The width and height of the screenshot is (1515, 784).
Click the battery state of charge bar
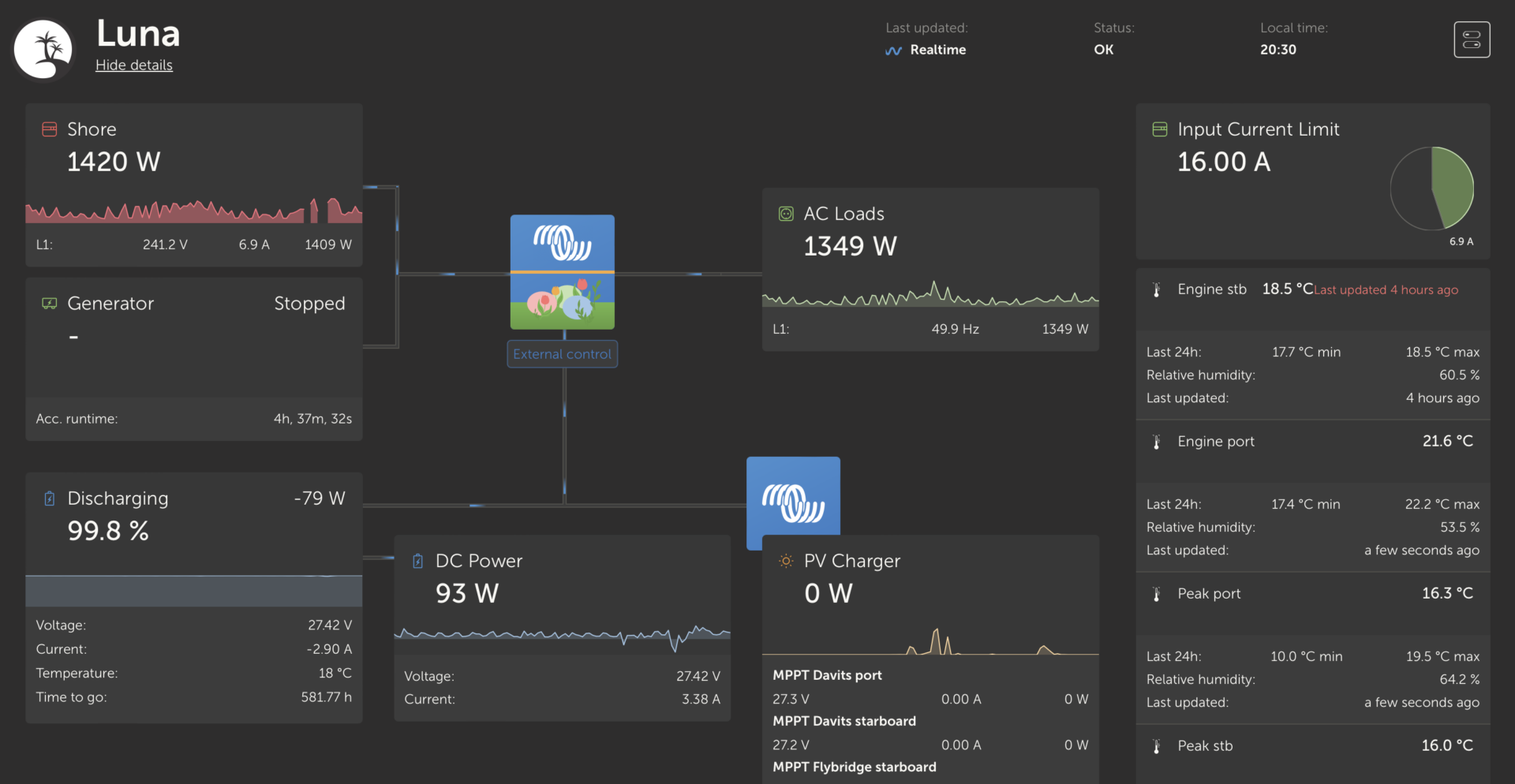click(194, 591)
